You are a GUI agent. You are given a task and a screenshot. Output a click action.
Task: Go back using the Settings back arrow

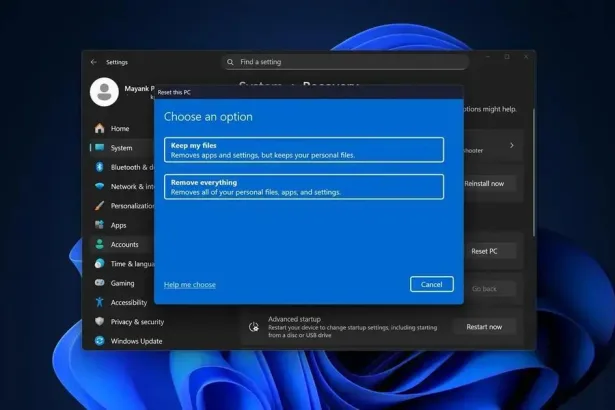click(94, 61)
